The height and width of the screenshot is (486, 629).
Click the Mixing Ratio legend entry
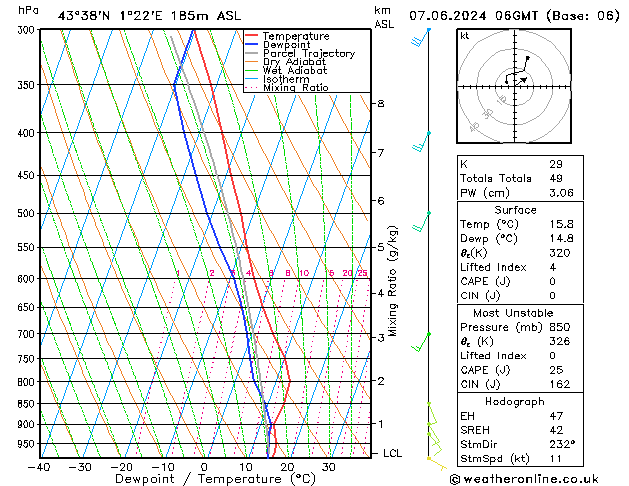click(x=295, y=88)
